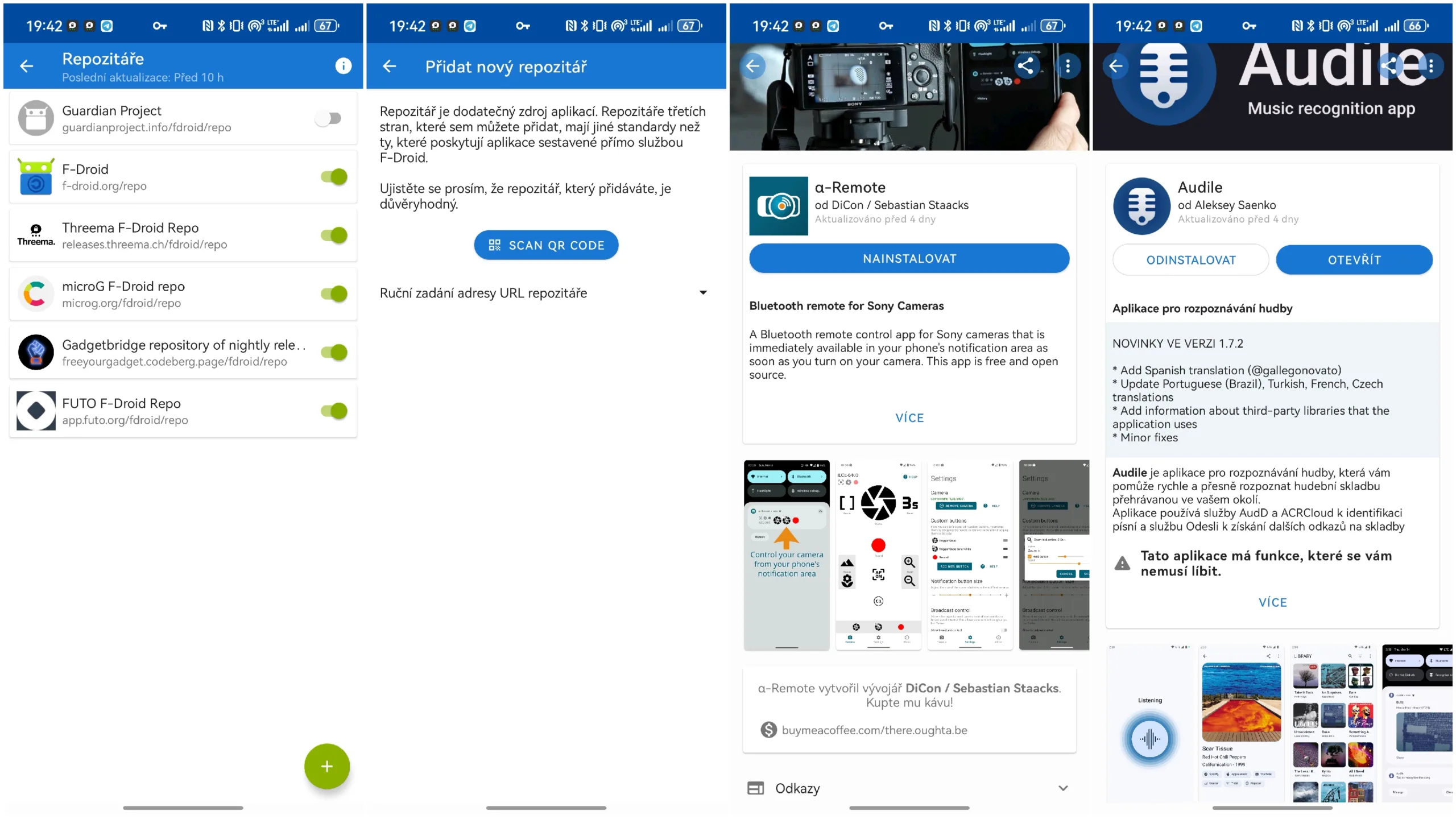Open the Guardian Project repository icon
The height and width of the screenshot is (819, 1456).
tap(36, 118)
